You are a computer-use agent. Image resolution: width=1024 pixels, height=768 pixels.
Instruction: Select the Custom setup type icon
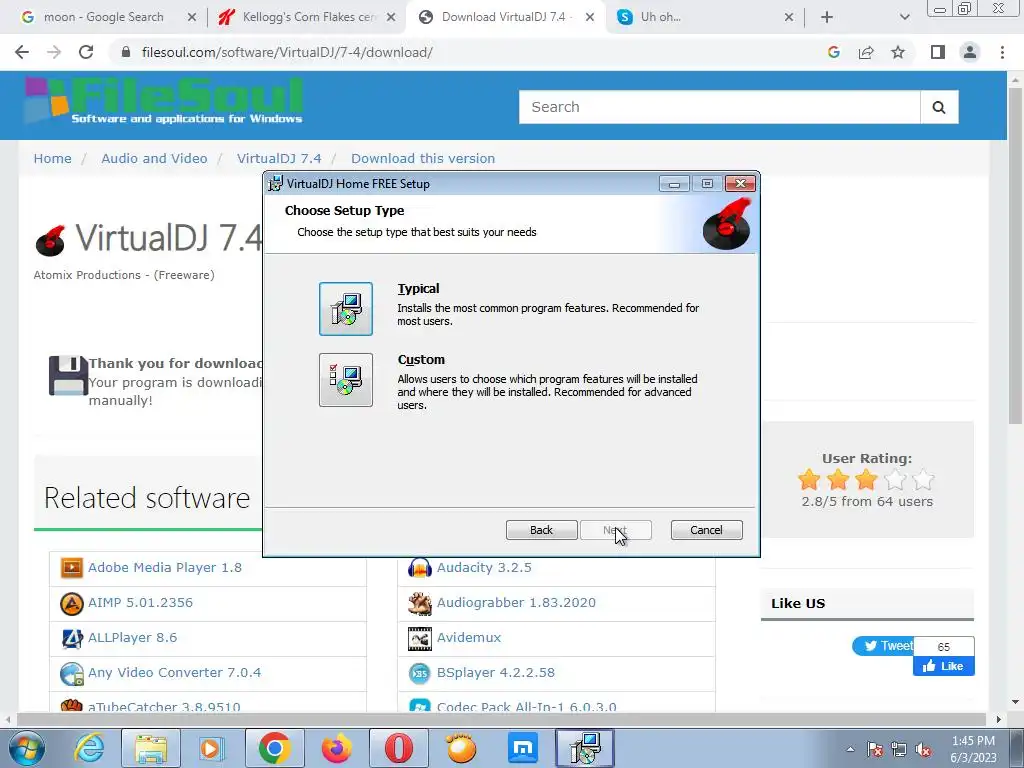pyautogui.click(x=345, y=380)
